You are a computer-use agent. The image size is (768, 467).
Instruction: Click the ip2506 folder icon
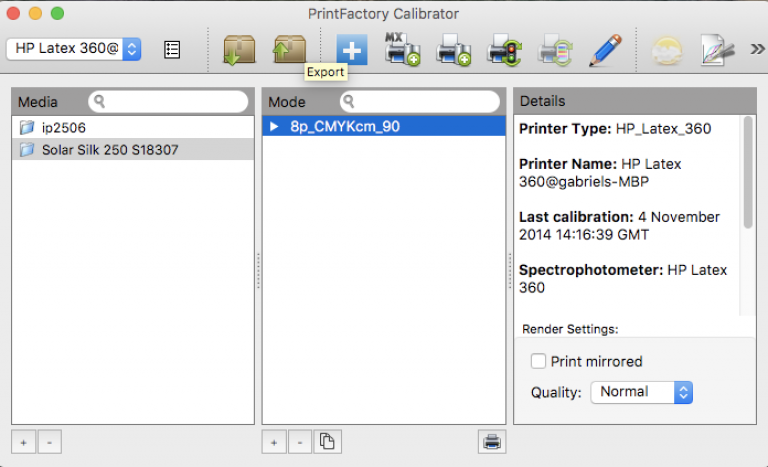(27, 127)
